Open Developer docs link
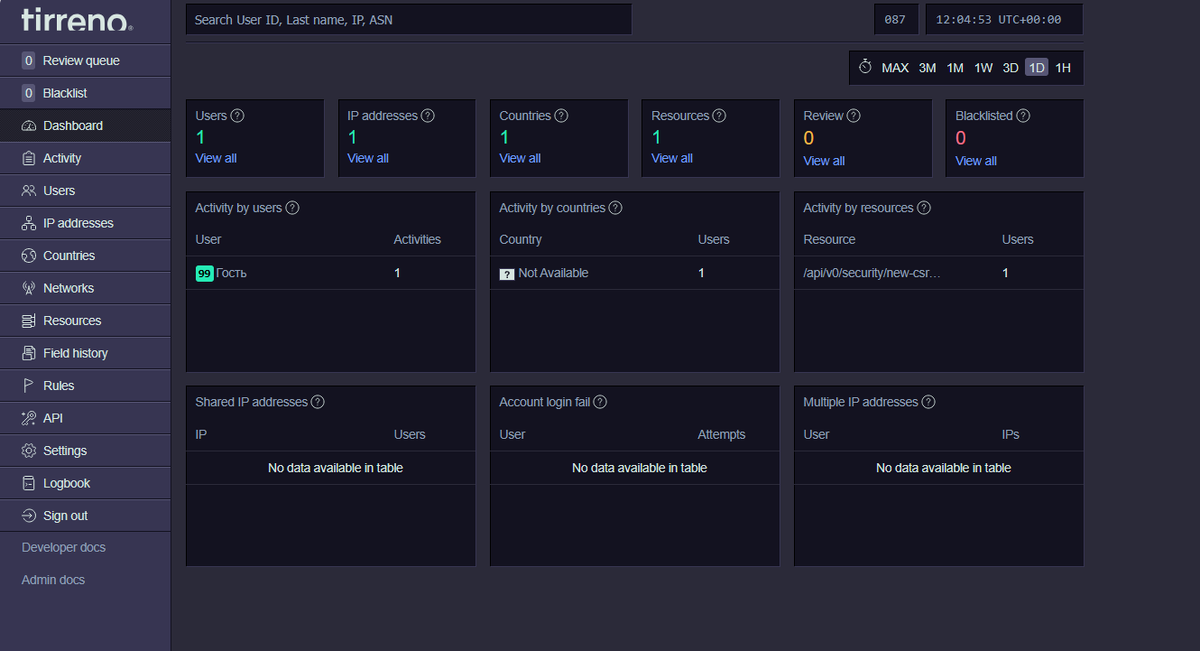1200x651 pixels. click(x=63, y=548)
